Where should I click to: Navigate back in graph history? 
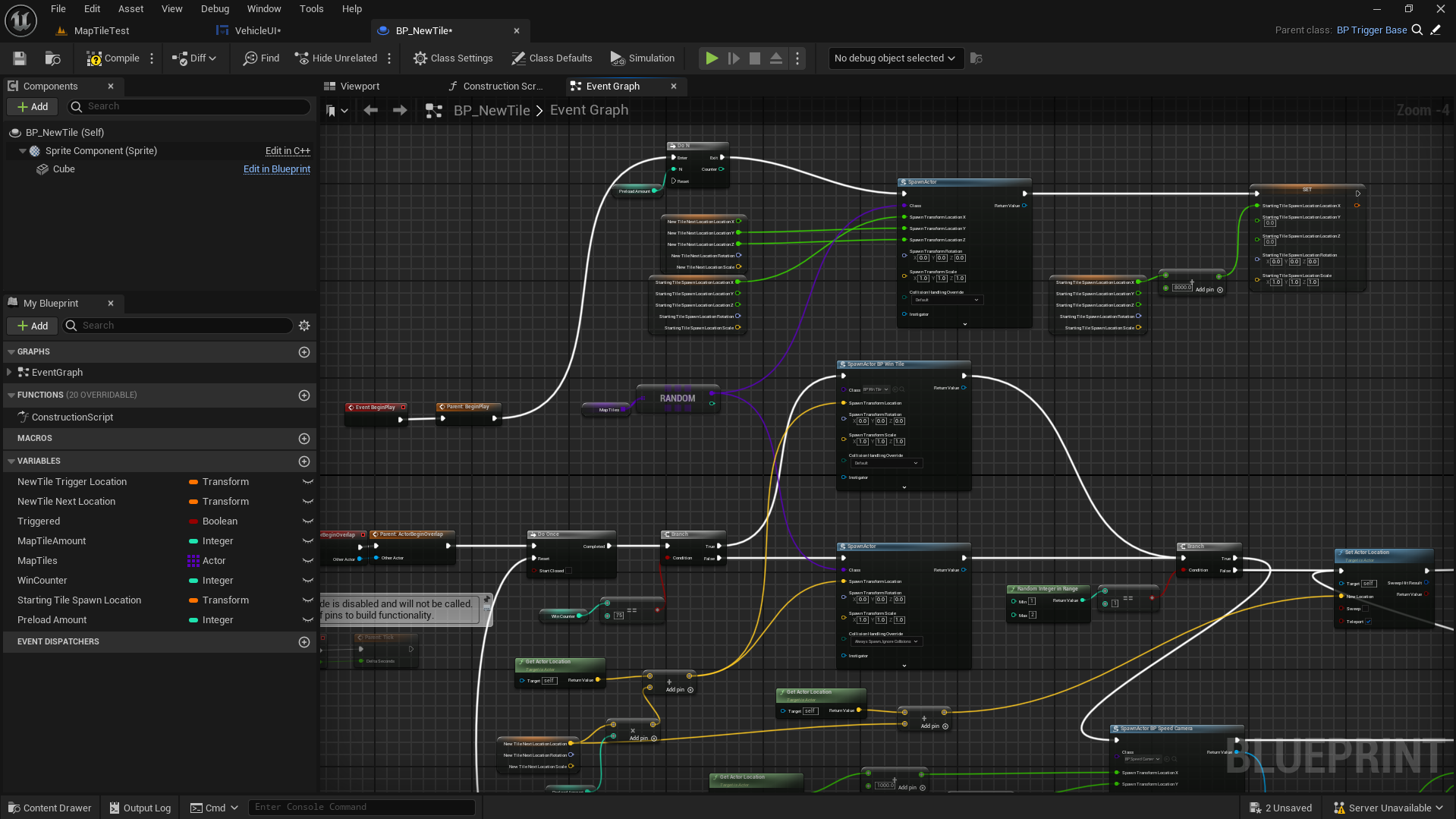click(371, 111)
